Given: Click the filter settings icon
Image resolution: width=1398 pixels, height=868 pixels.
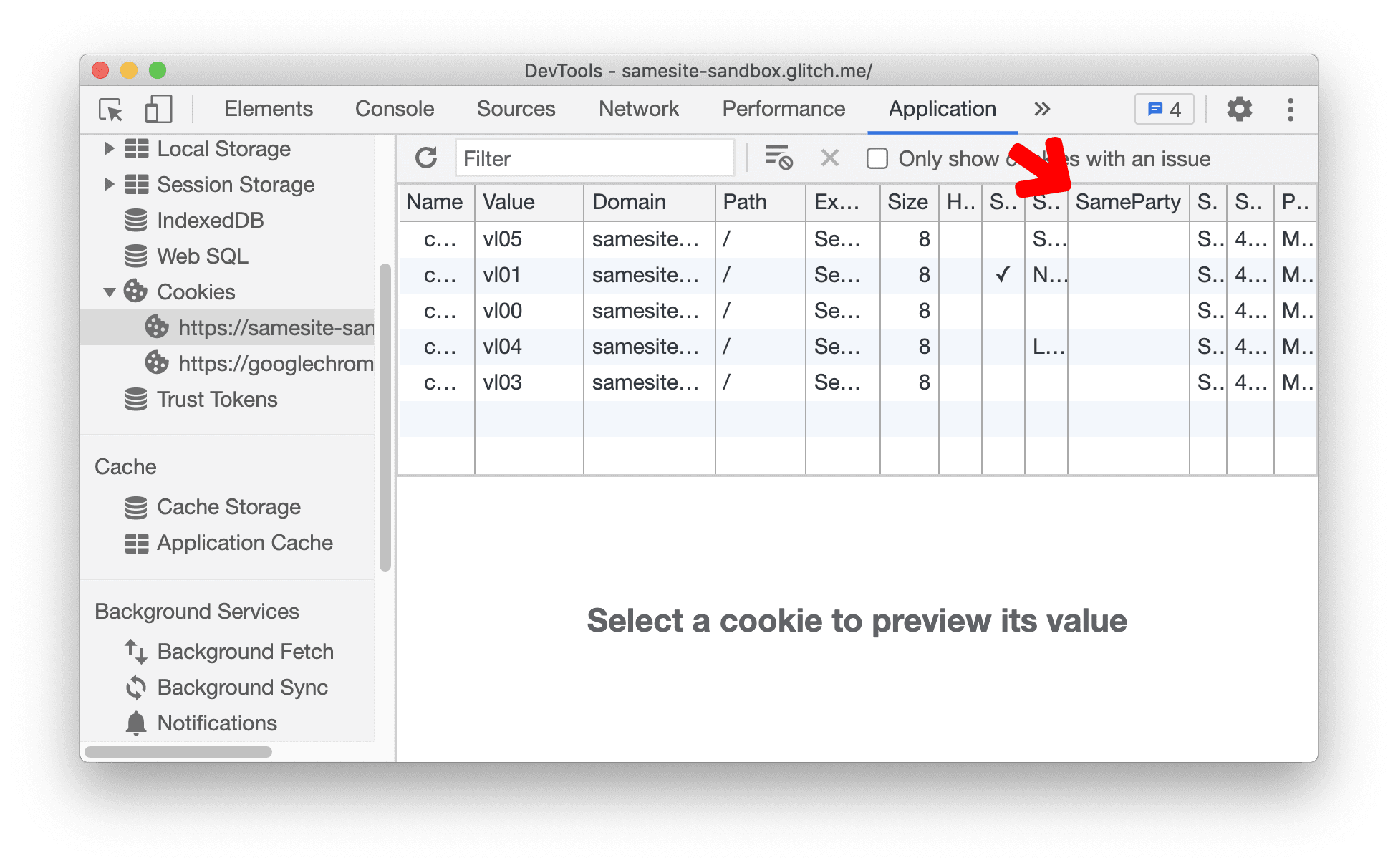Looking at the screenshot, I should point(779,159).
